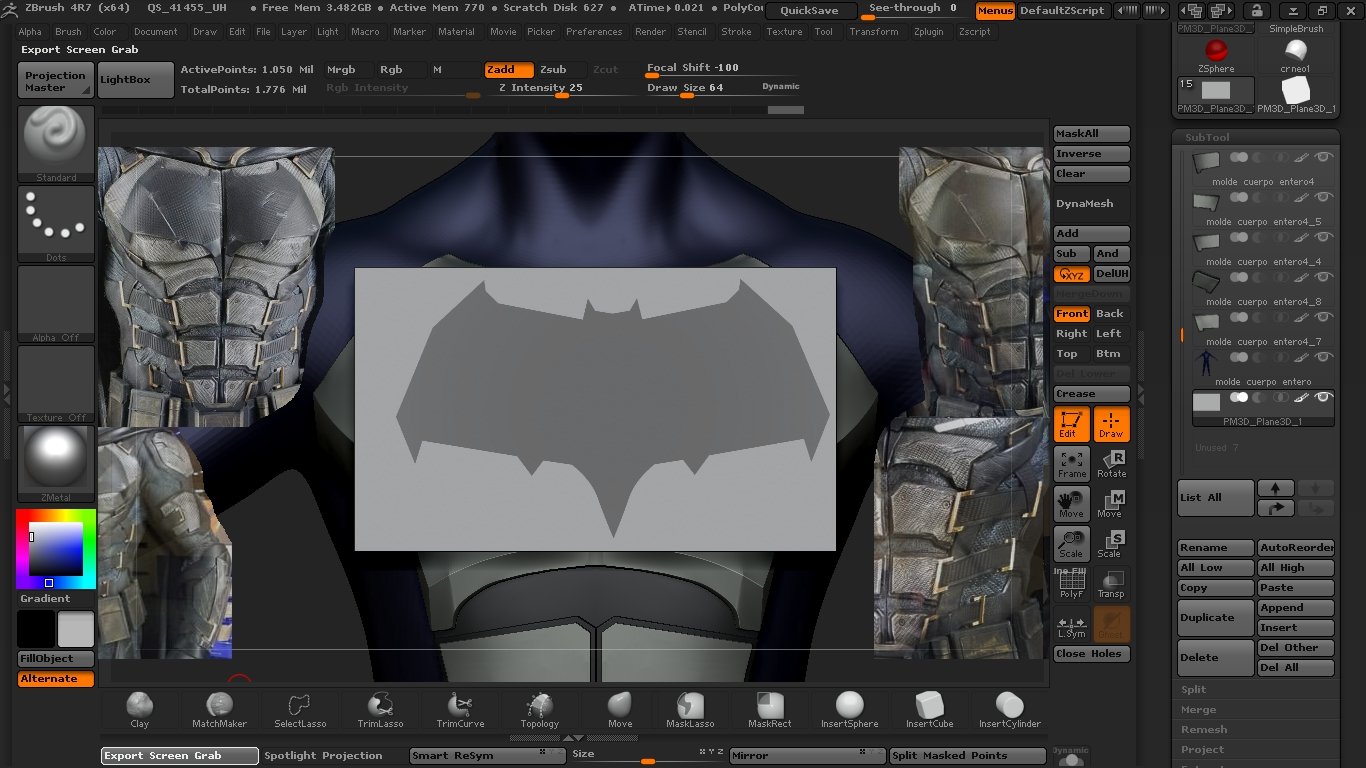Select the Topology brush
1366x768 pixels.
point(540,709)
